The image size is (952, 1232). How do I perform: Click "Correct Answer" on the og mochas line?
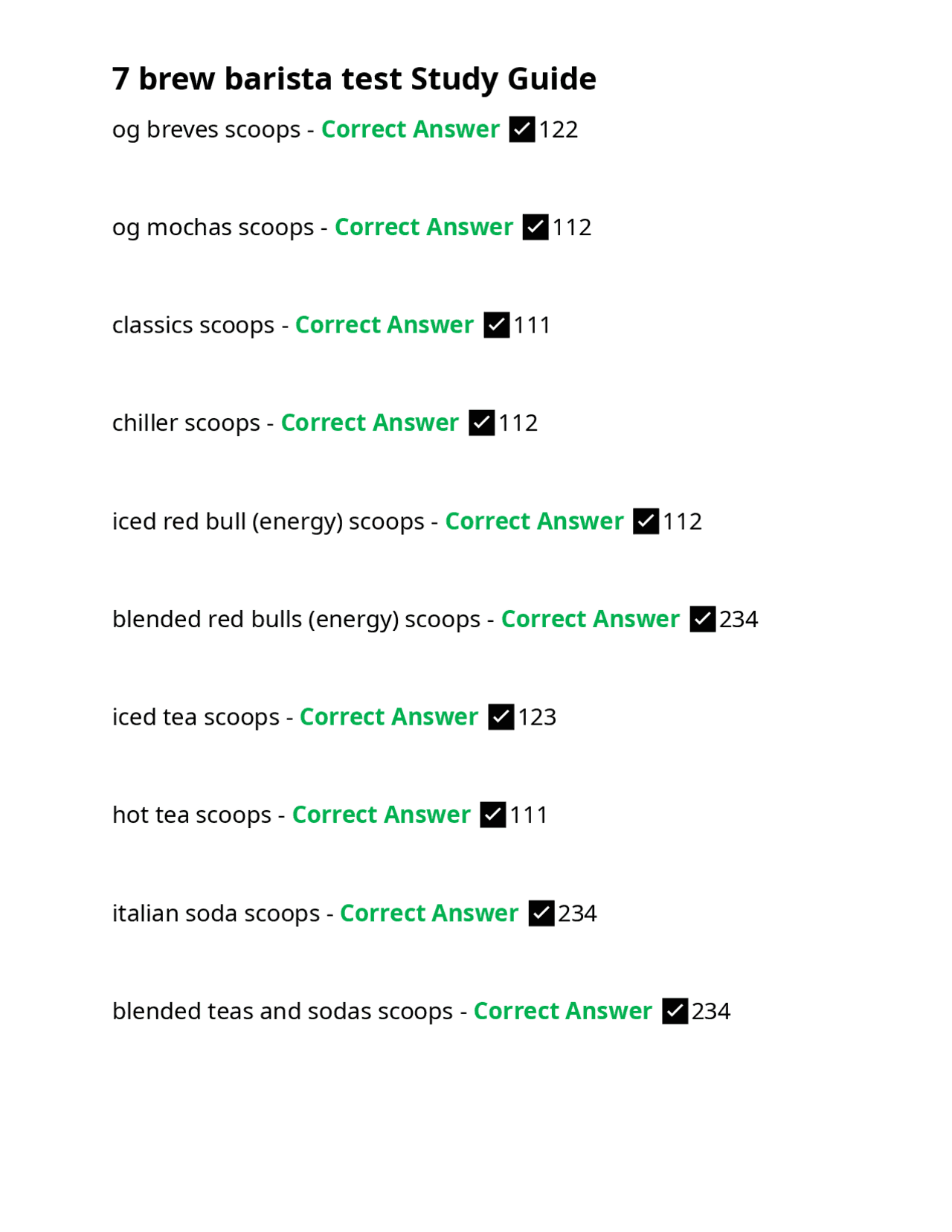click(423, 227)
